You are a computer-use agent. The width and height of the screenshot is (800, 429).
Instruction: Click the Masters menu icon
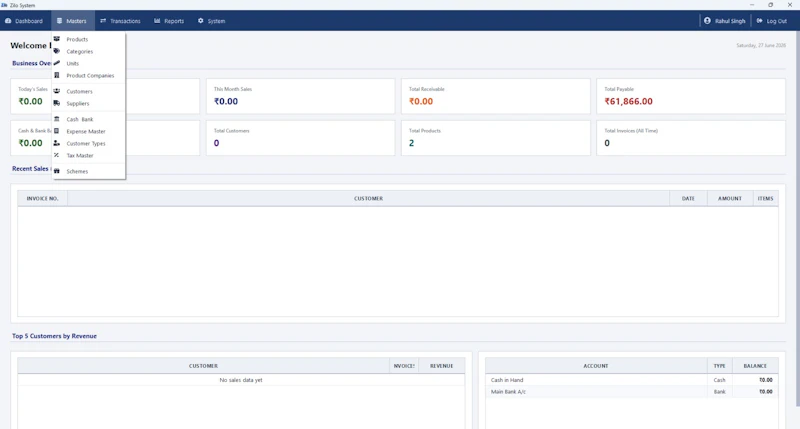coord(59,21)
